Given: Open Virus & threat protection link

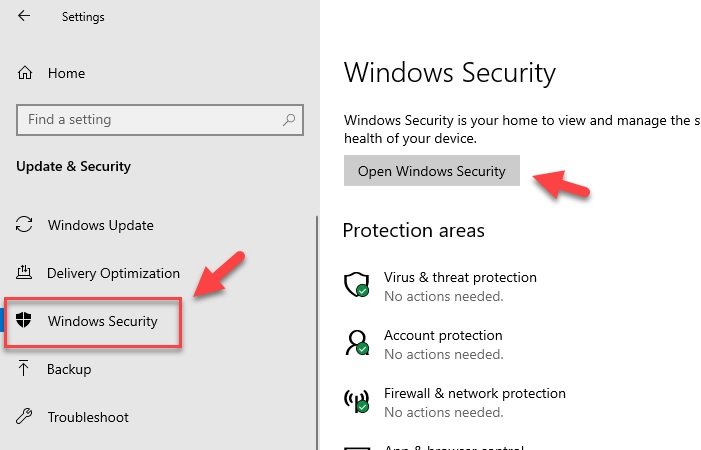Looking at the screenshot, I should [x=460, y=277].
